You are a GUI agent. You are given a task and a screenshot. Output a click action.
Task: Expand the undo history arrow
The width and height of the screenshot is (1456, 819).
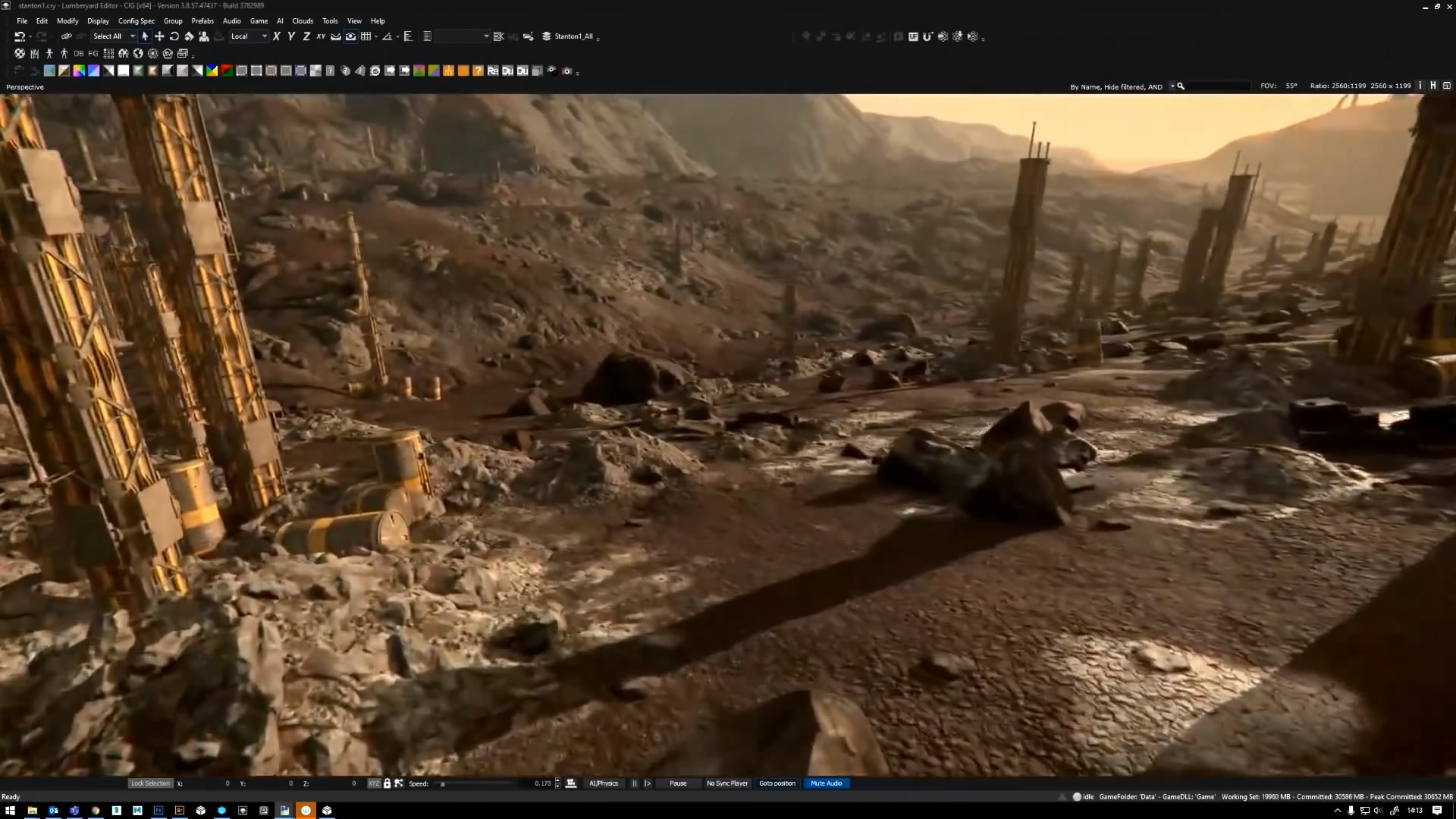[30, 36]
